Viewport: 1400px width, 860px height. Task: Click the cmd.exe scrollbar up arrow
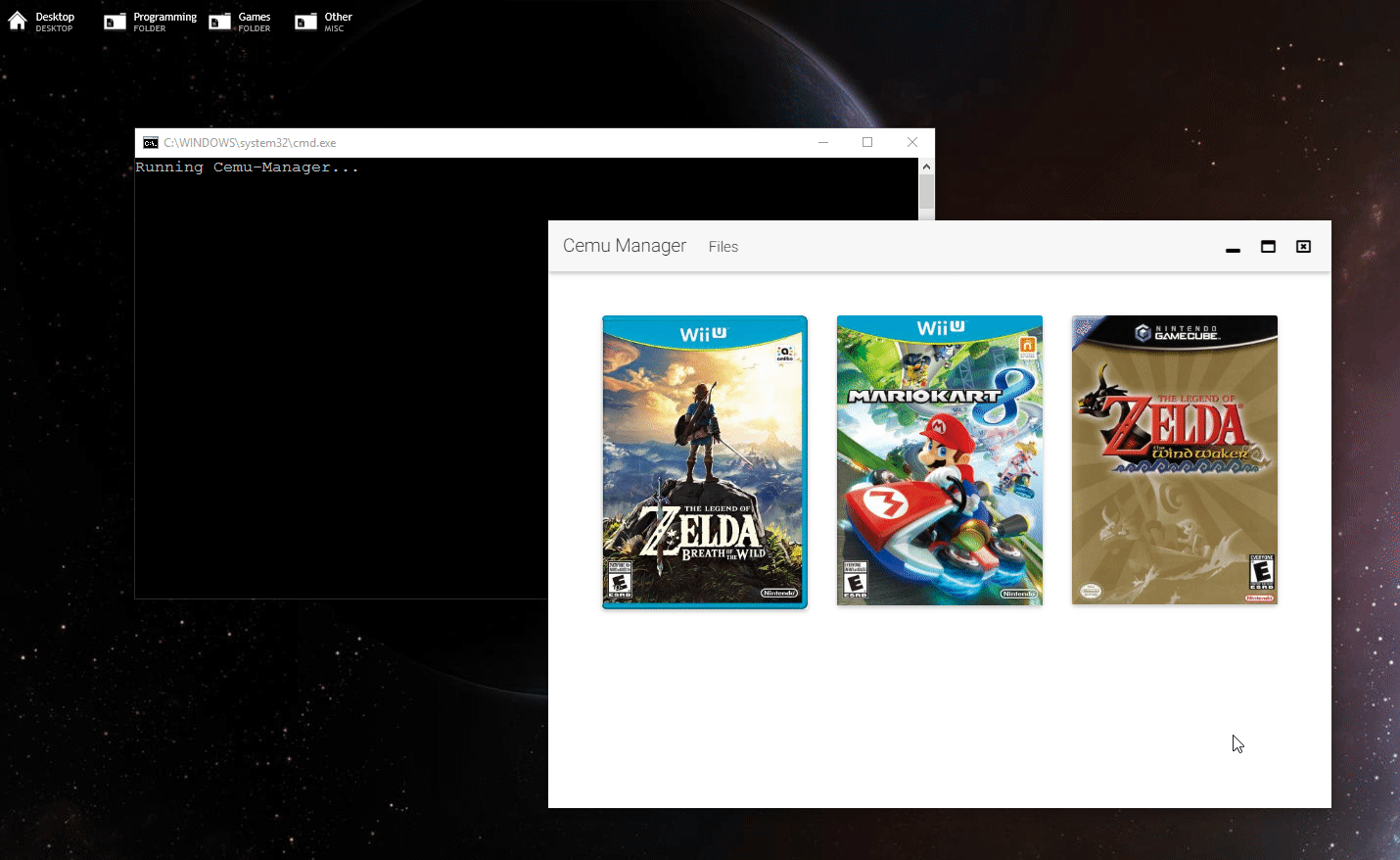coord(926,167)
